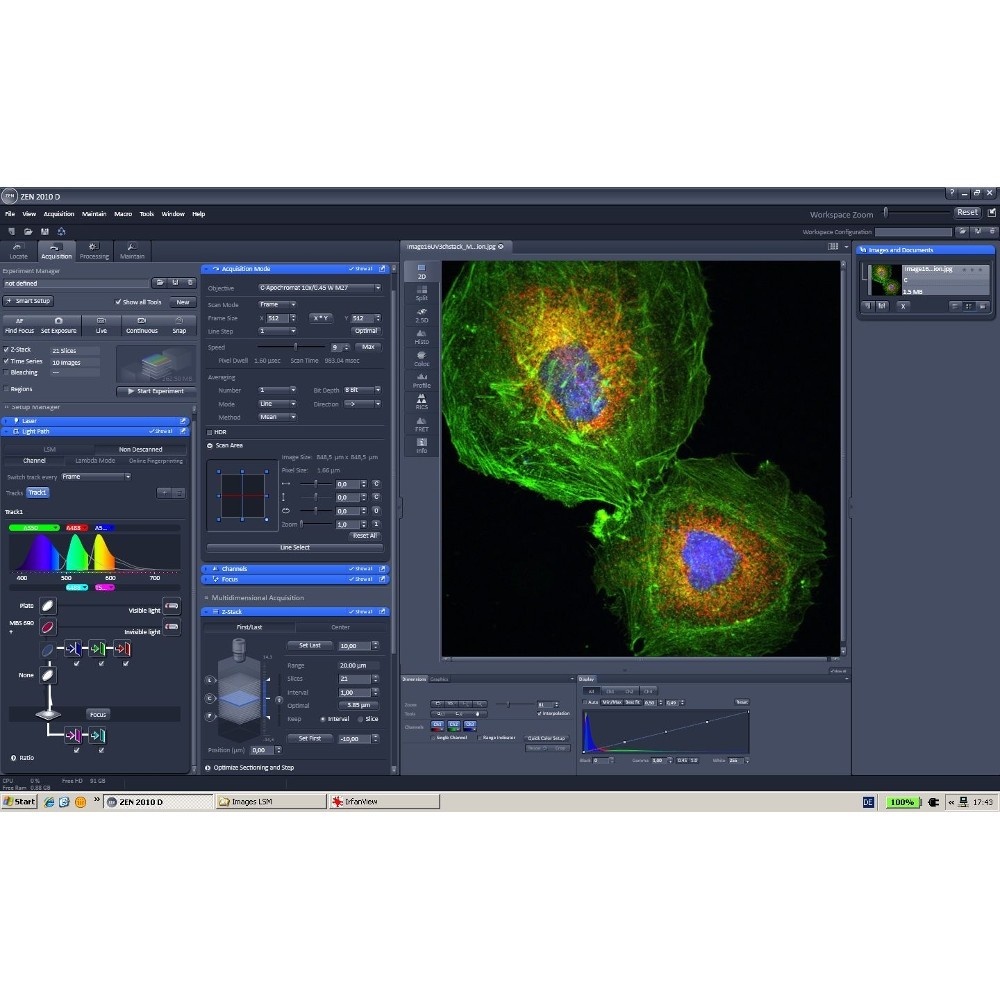This screenshot has width=1000, height=1000.
Task: Click the Set Exposure camera icon
Action: click(x=59, y=325)
